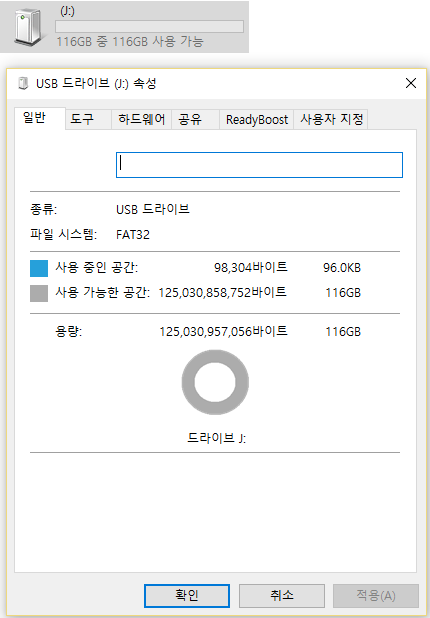This screenshot has width=430, height=618.
Task: Click the drive usage donut chart
Action: pos(215,382)
